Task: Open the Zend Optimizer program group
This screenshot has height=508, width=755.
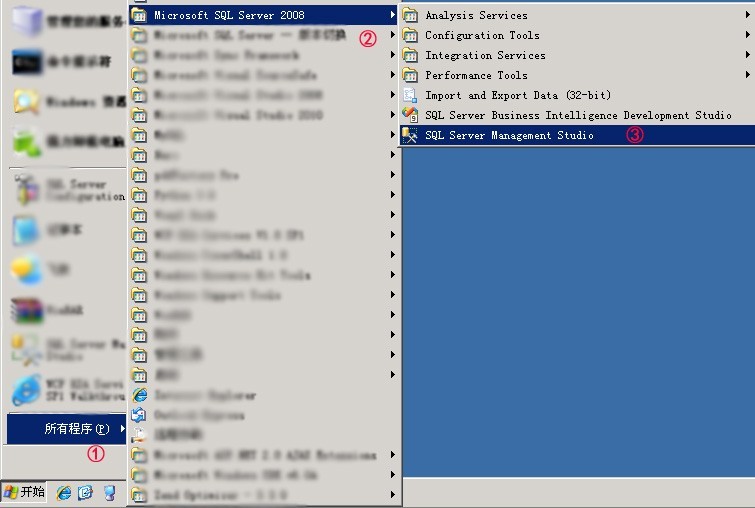Action: [x=263, y=495]
